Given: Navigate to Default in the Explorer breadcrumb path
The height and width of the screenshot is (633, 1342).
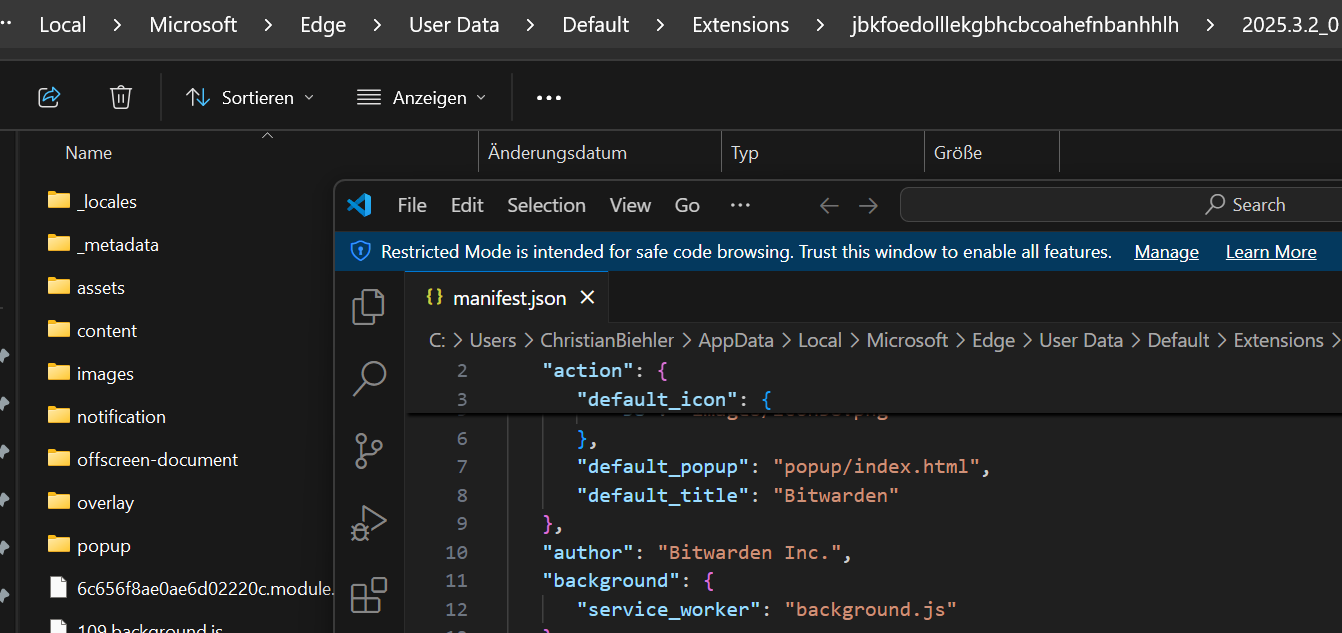Looking at the screenshot, I should tap(595, 24).
